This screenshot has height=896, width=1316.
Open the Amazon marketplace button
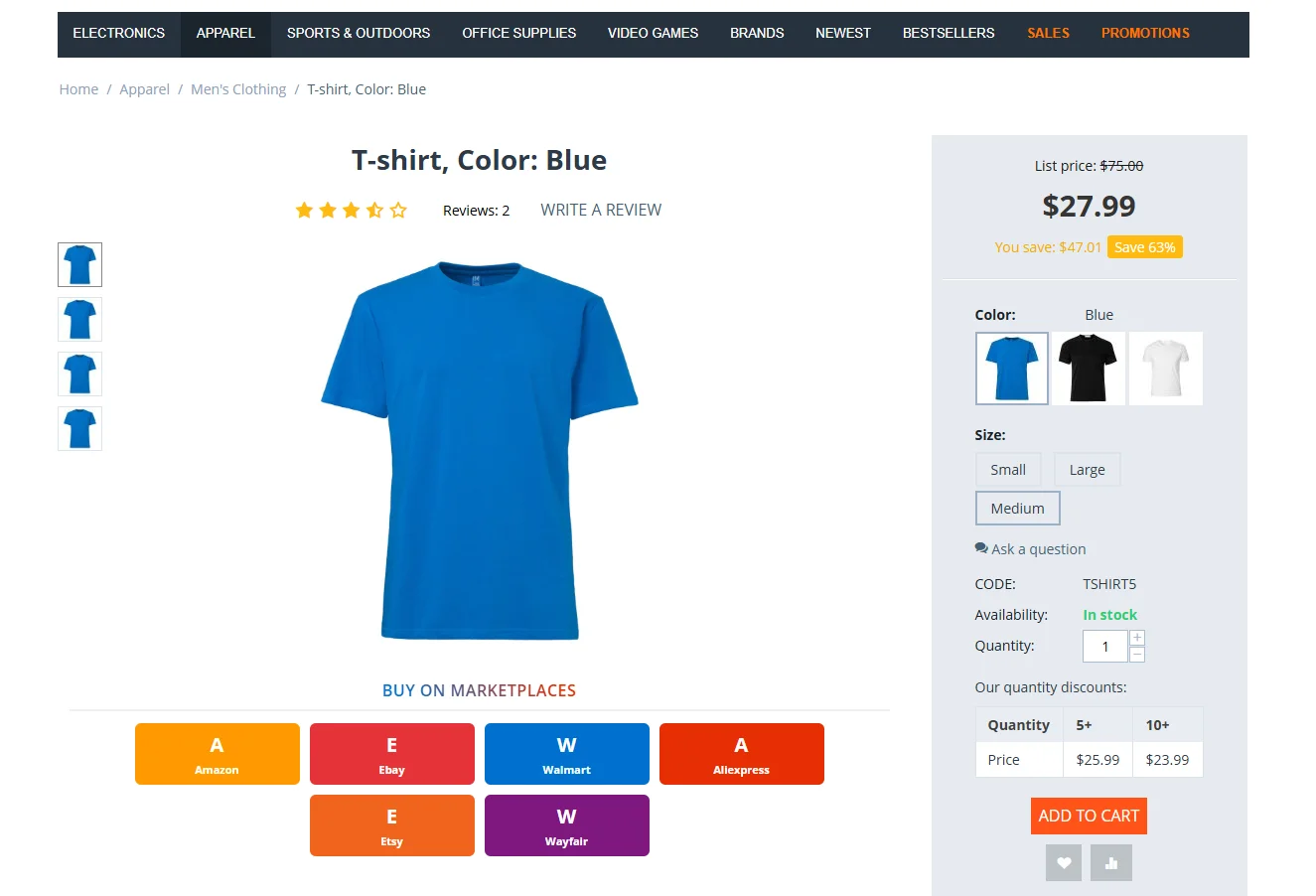(x=217, y=754)
